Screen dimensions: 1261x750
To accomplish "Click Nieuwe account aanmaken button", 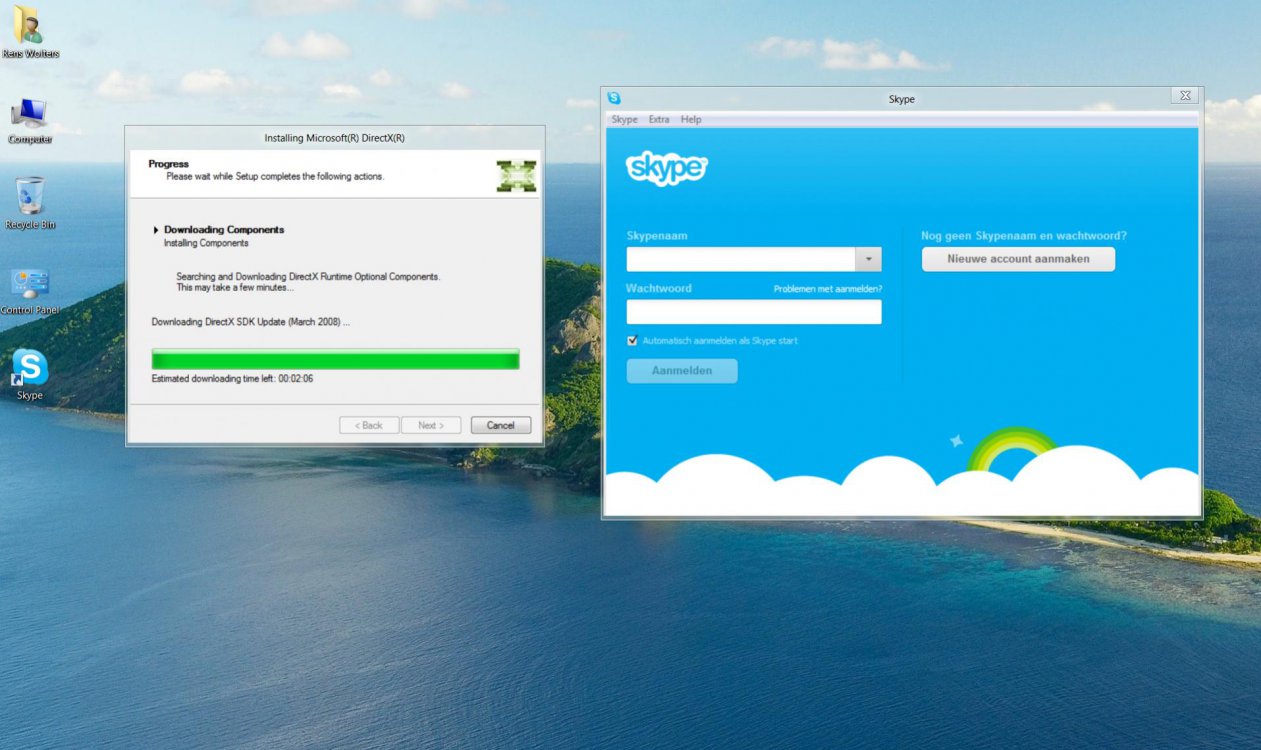I will click(1018, 259).
